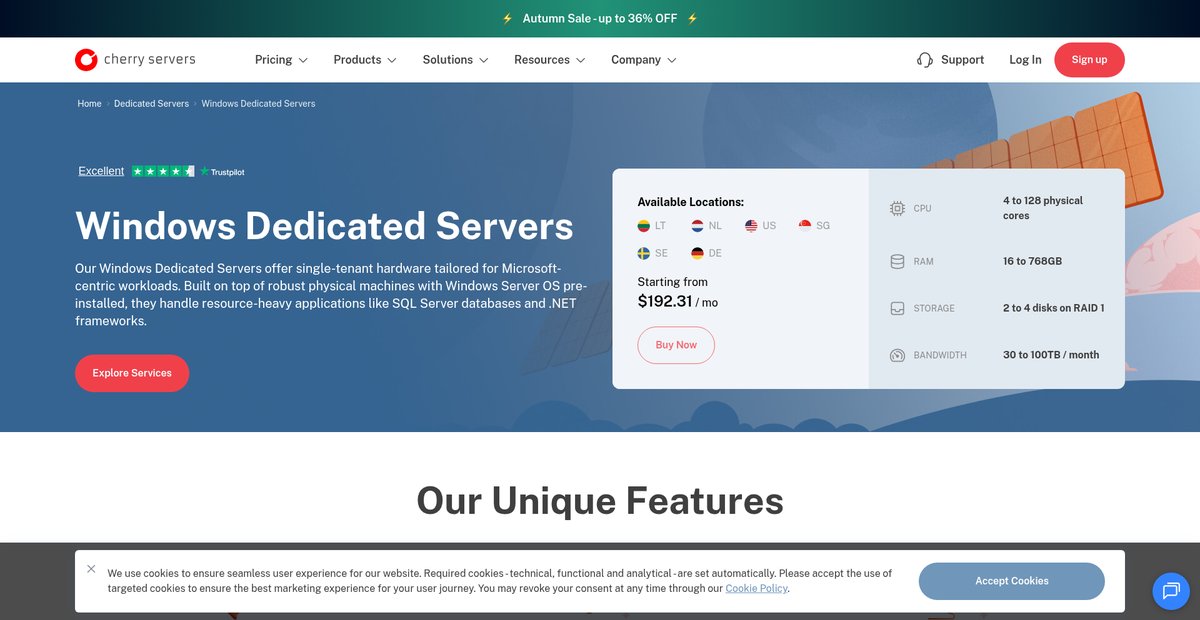The width and height of the screenshot is (1200, 620).
Task: Click the Sign up button
Action: (1089, 60)
